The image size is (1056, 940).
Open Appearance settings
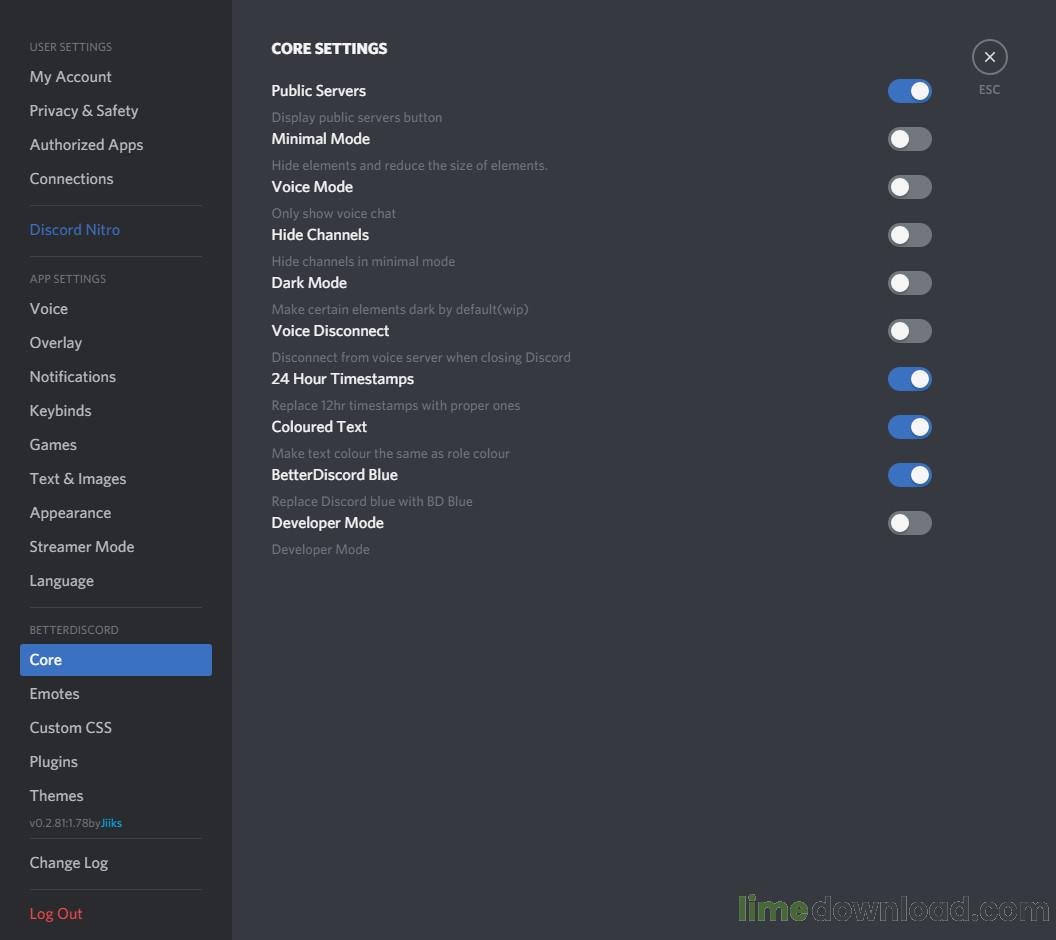point(116,512)
